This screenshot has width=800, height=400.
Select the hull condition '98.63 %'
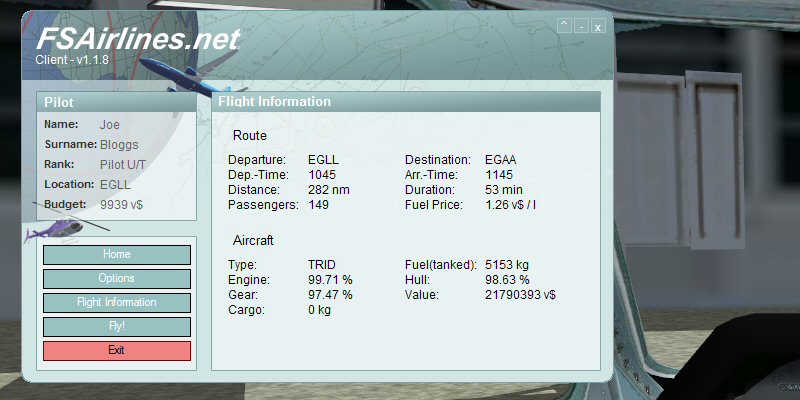click(x=507, y=280)
